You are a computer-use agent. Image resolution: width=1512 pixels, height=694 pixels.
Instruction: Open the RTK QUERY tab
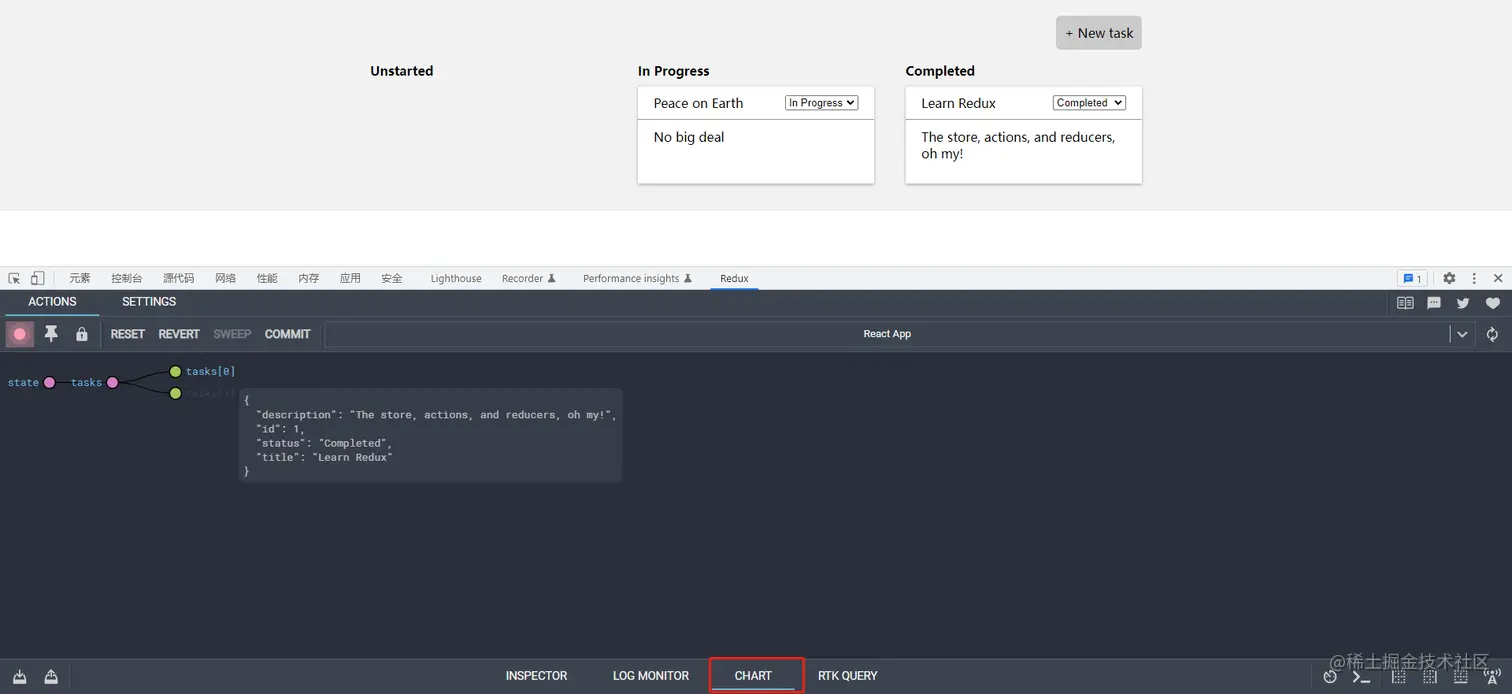point(848,676)
